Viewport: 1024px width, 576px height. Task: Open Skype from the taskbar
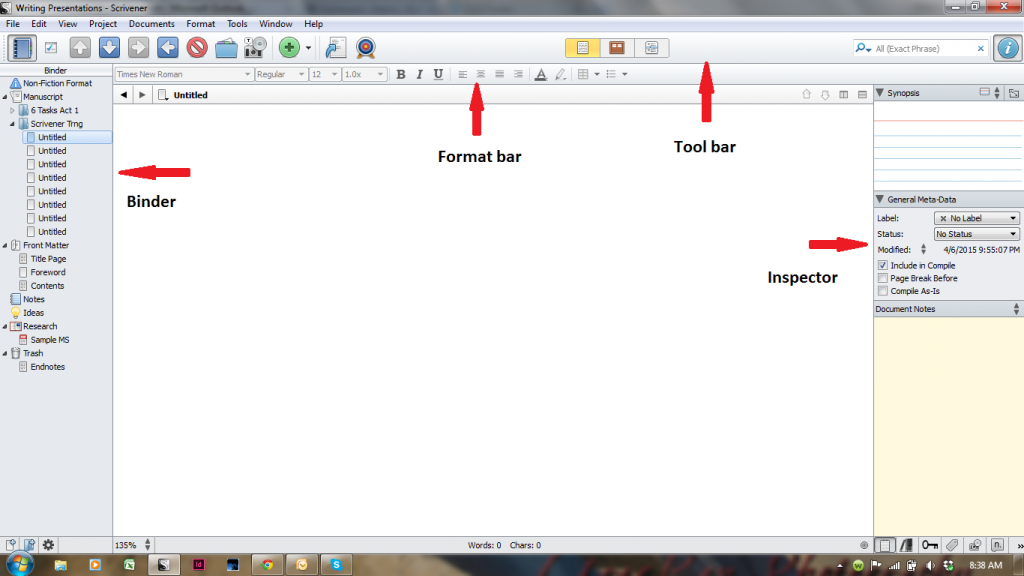336,565
